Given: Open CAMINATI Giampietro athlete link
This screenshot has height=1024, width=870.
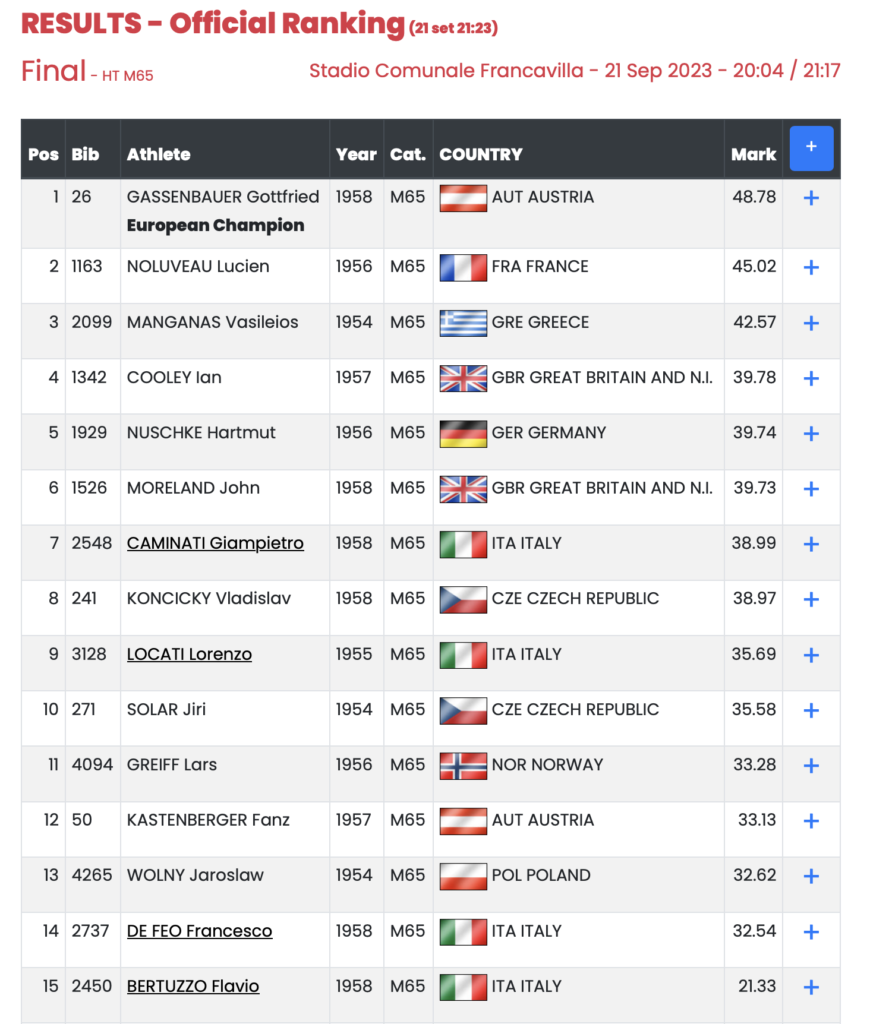Looking at the screenshot, I should pyautogui.click(x=215, y=543).
